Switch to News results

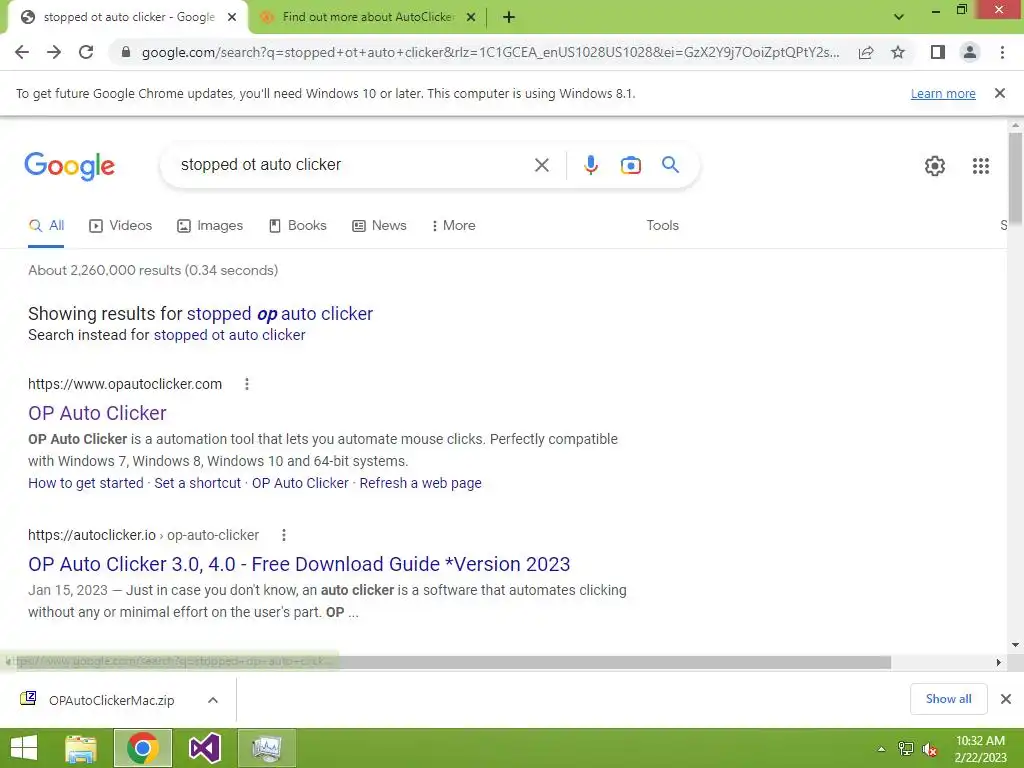click(379, 226)
